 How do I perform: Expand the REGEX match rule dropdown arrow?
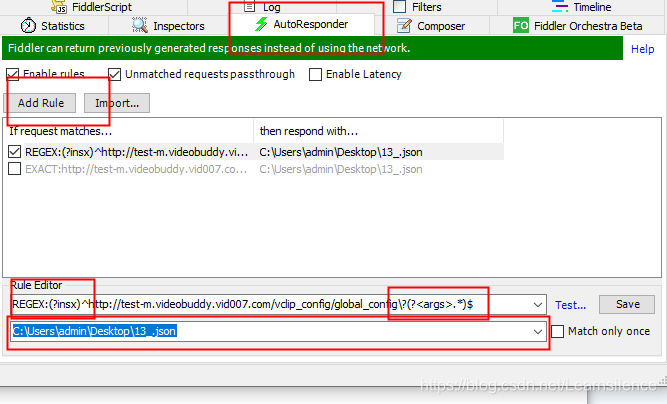coord(538,305)
